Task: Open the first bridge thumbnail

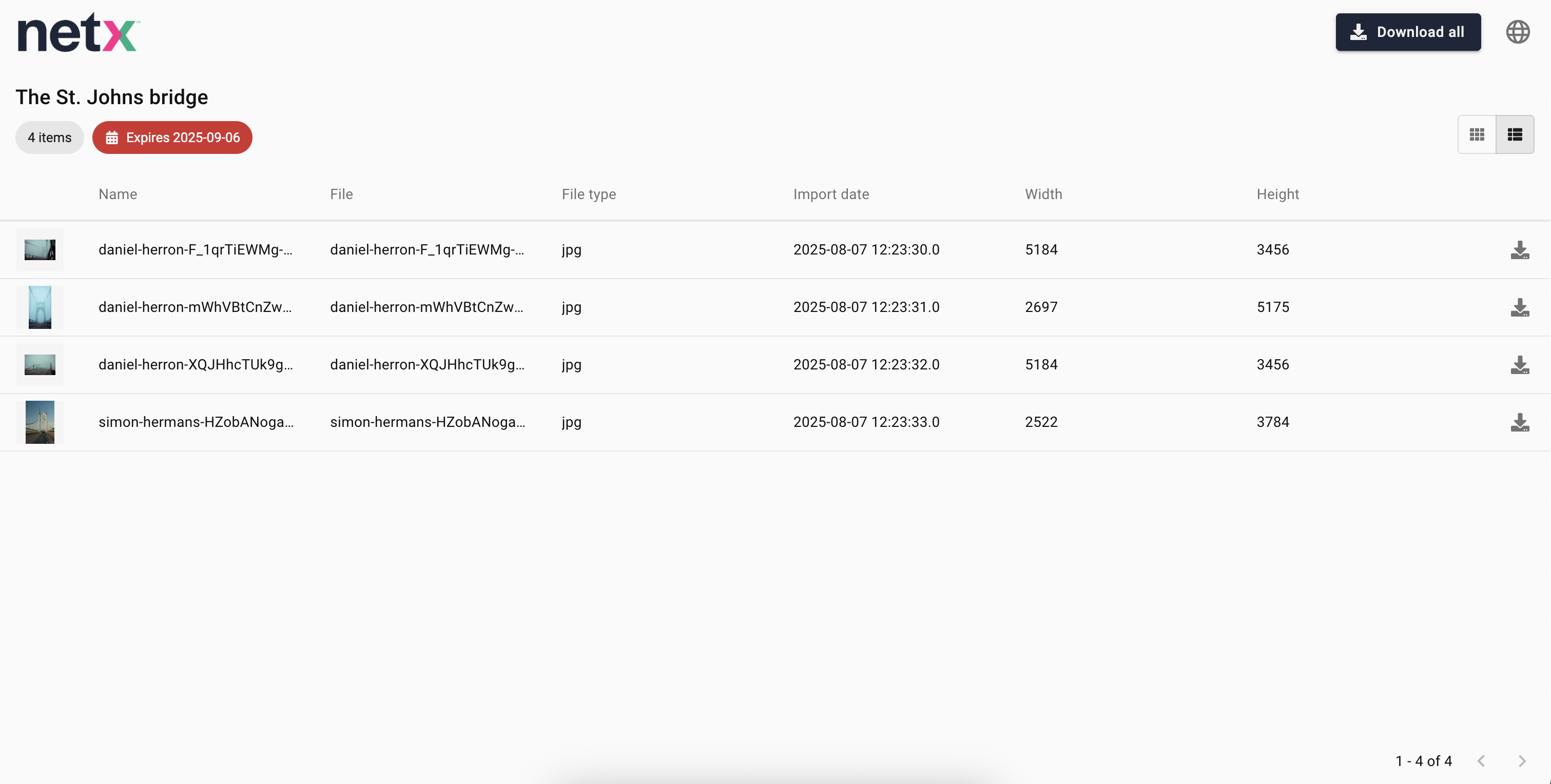Action: coord(40,250)
